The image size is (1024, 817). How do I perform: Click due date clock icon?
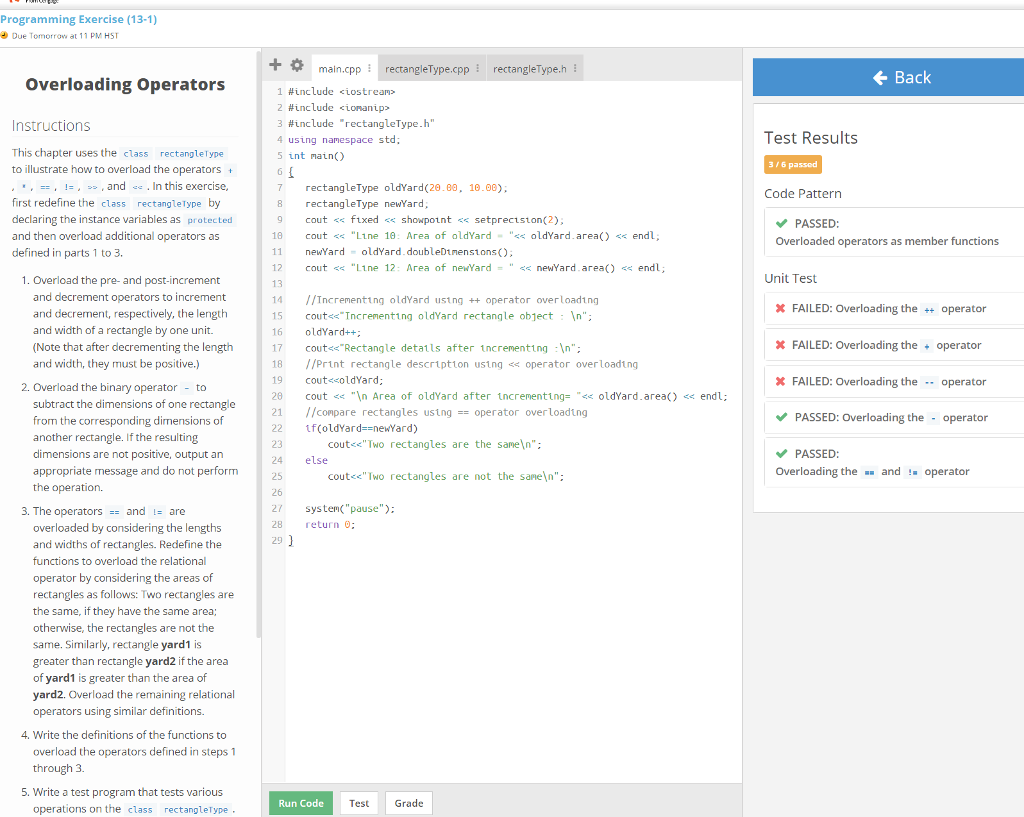(x=4, y=35)
